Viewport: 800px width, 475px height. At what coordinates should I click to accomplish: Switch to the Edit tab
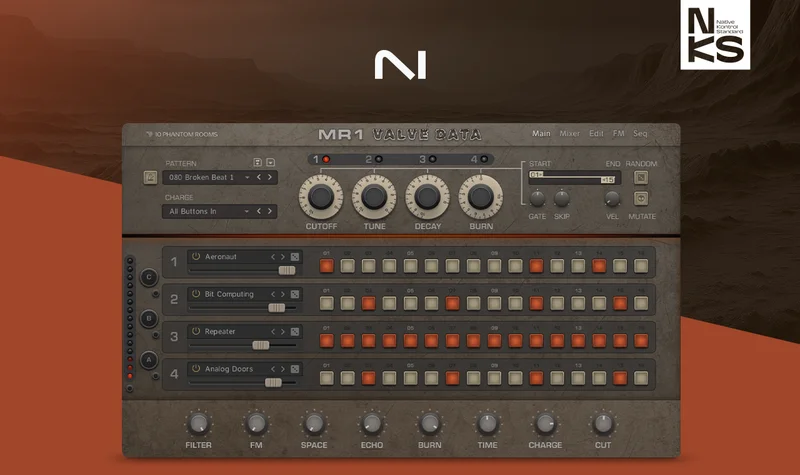click(x=596, y=134)
